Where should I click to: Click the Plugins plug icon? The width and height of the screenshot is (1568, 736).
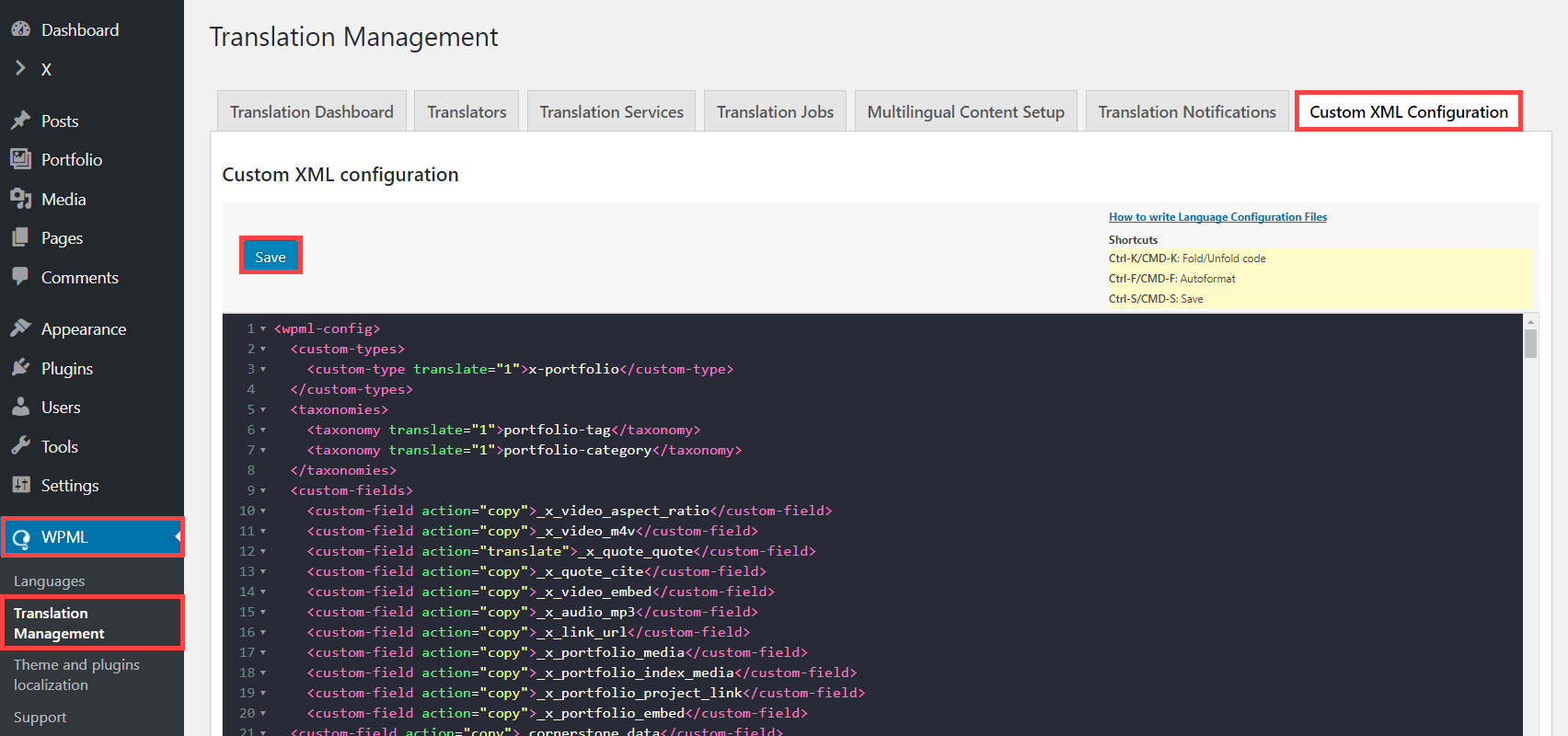point(20,368)
